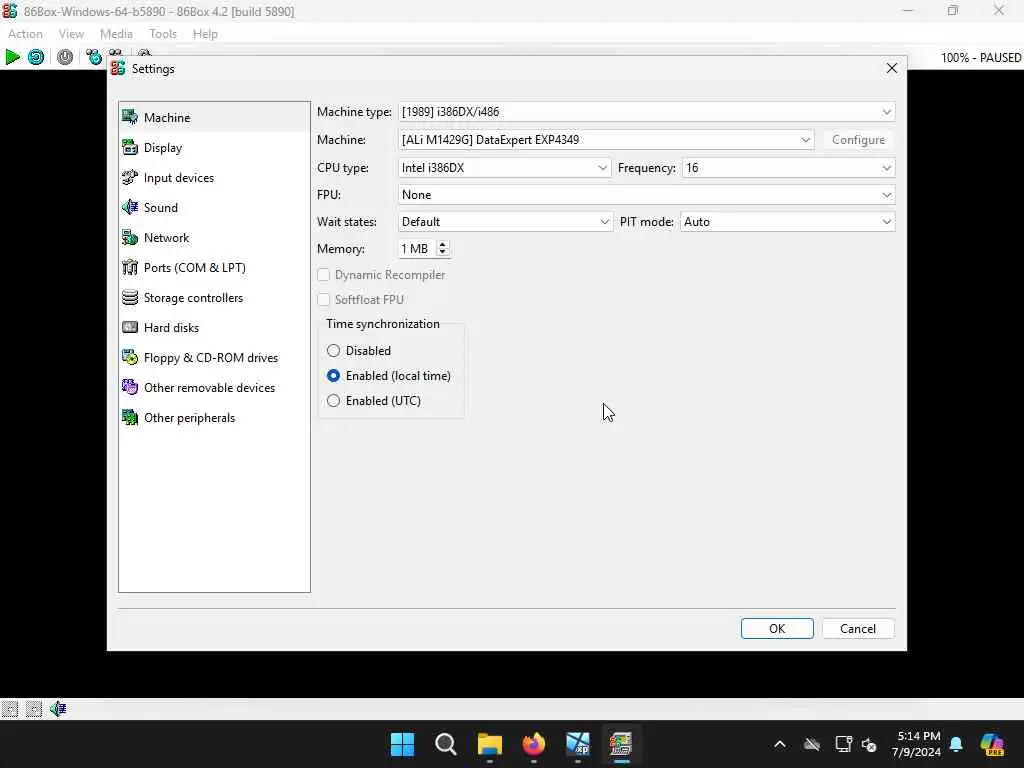Expand the Machine type dropdown

pyautogui.click(x=646, y=112)
